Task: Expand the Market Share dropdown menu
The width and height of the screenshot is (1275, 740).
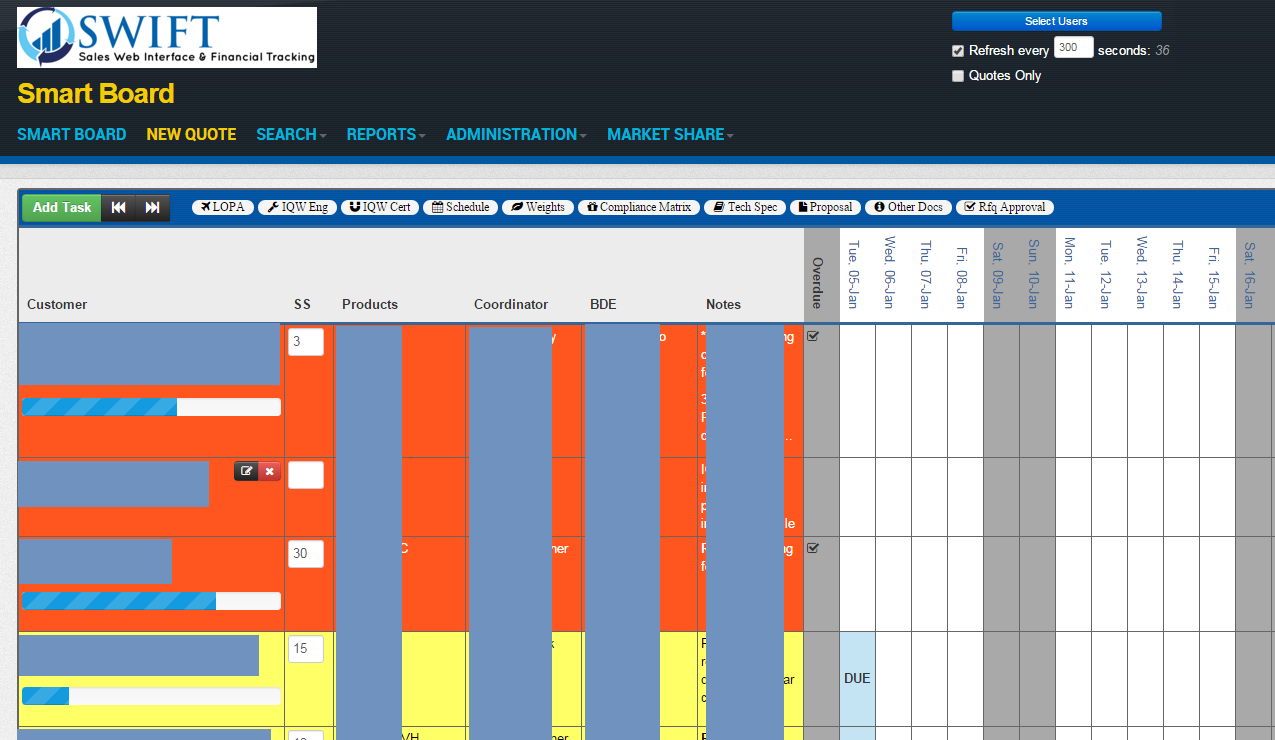Action: point(670,134)
